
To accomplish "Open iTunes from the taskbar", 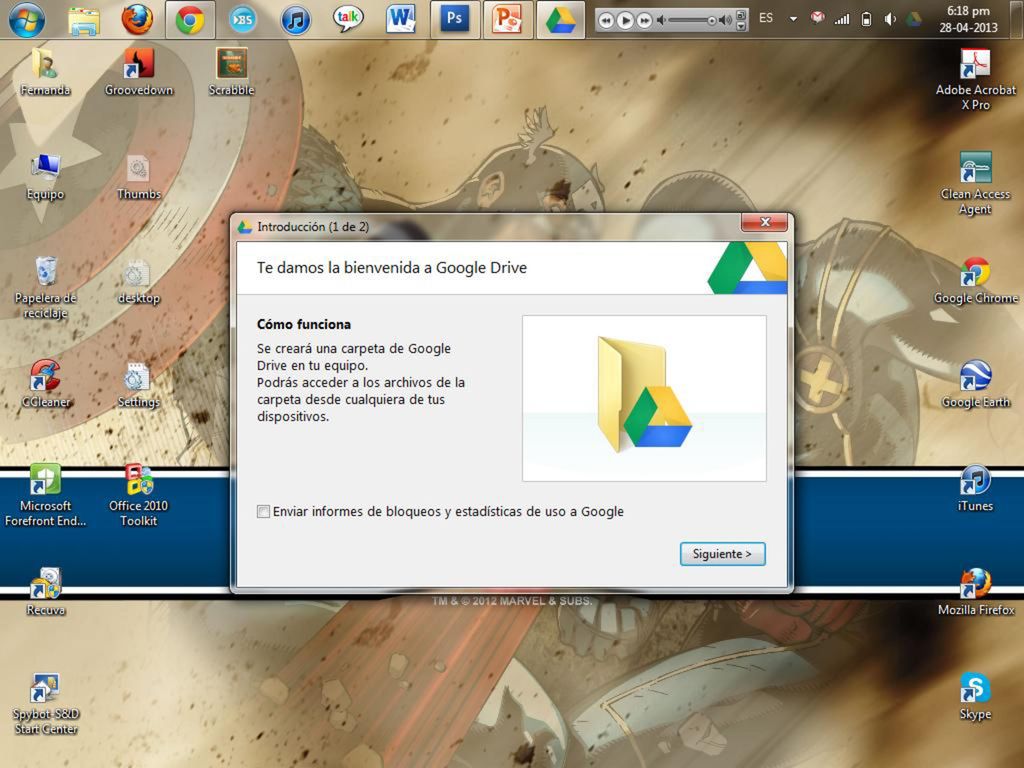I will pyautogui.click(x=295, y=20).
